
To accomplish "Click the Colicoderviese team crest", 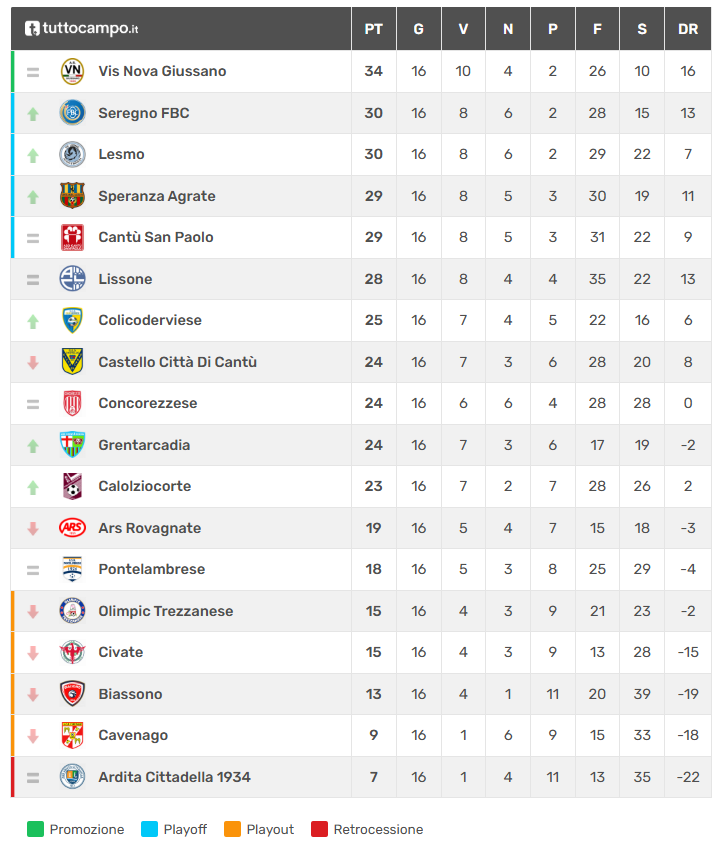I will [72, 320].
